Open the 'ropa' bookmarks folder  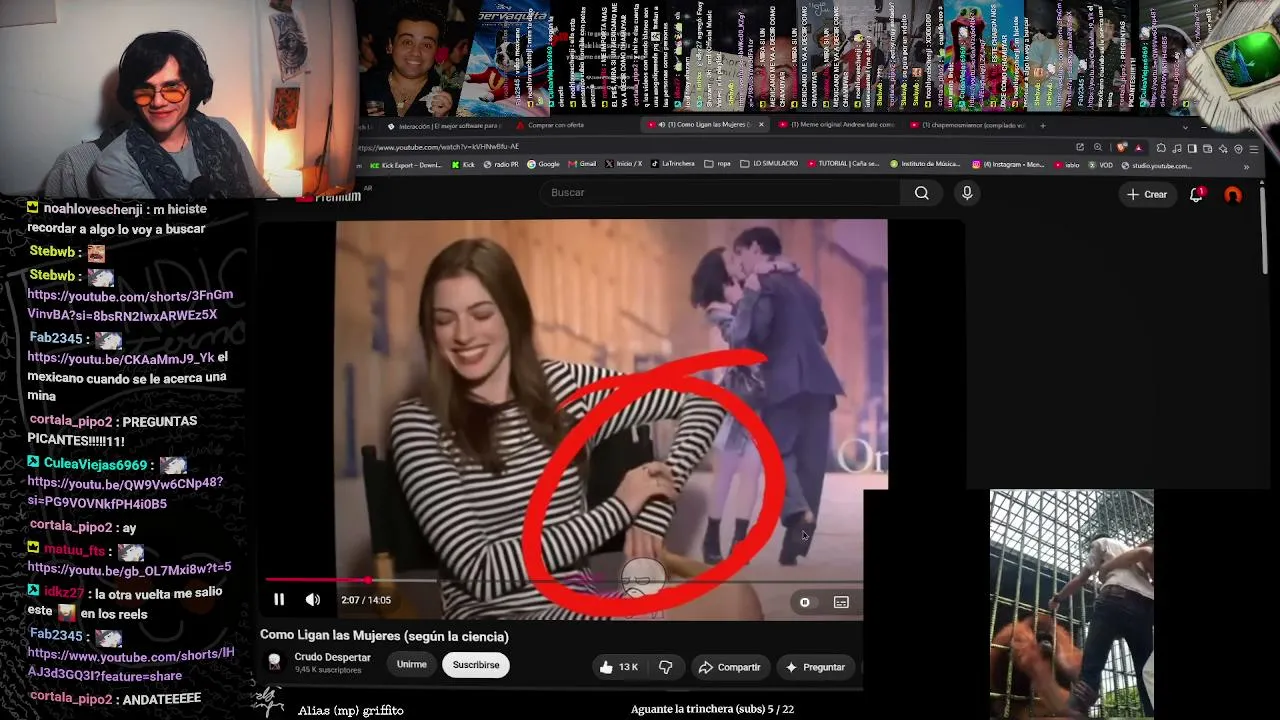(718, 164)
